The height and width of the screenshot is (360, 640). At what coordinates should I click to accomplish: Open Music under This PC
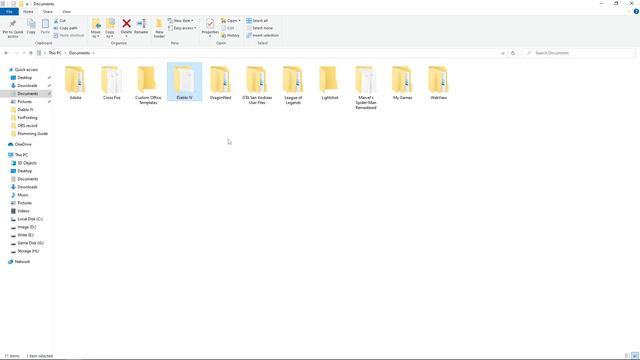pyautogui.click(x=23, y=195)
